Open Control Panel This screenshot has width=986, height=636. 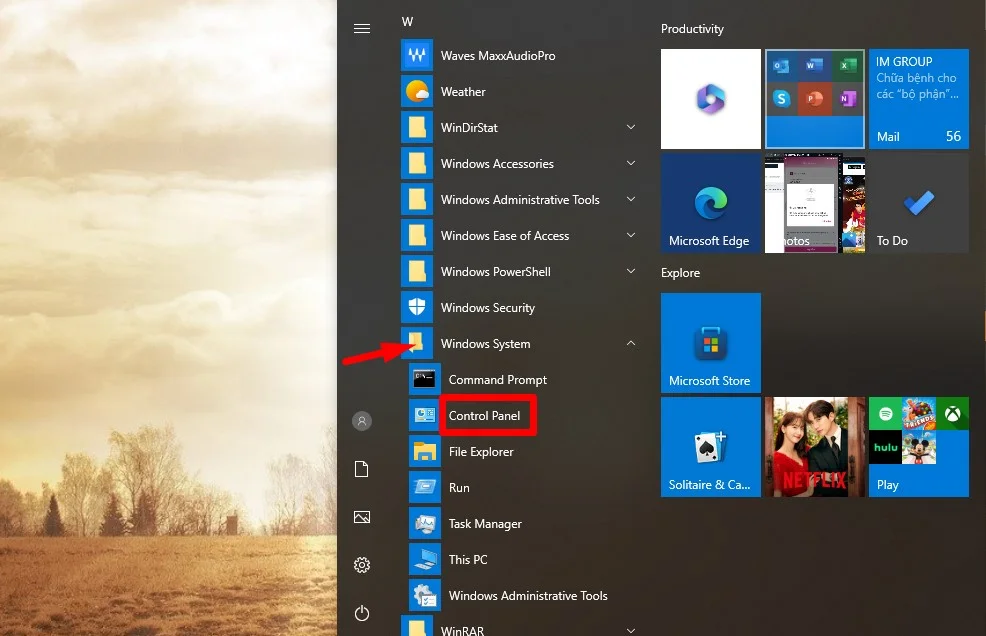487,414
